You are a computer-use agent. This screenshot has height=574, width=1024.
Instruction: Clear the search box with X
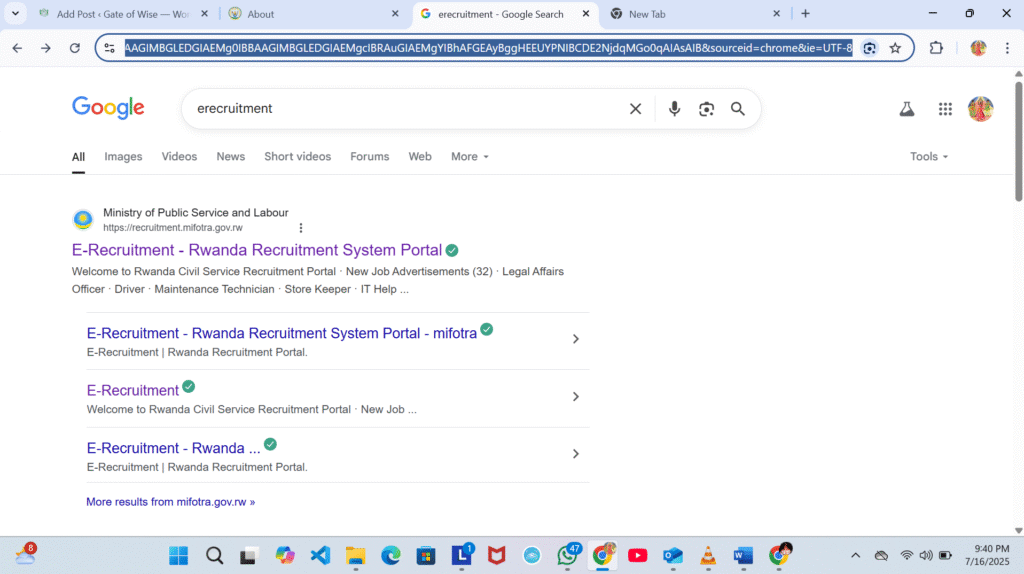coord(635,109)
